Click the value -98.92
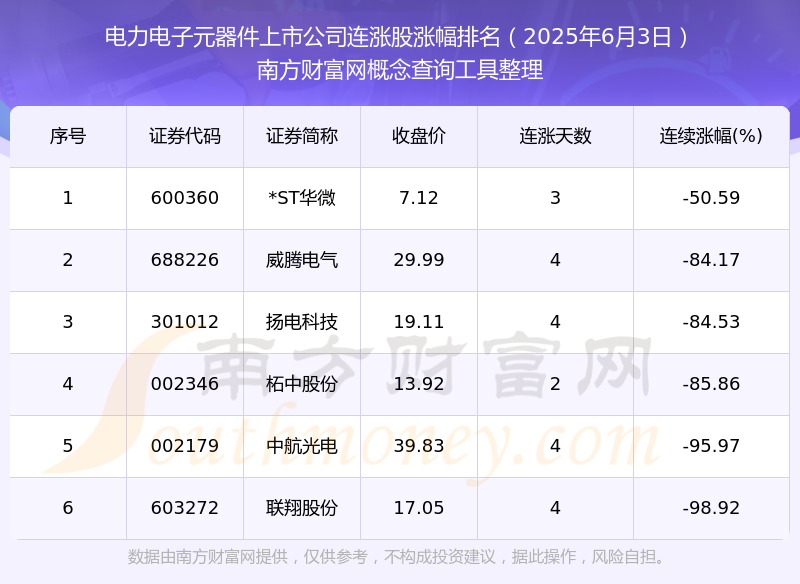Screen dimensions: 800x584 pos(711,508)
